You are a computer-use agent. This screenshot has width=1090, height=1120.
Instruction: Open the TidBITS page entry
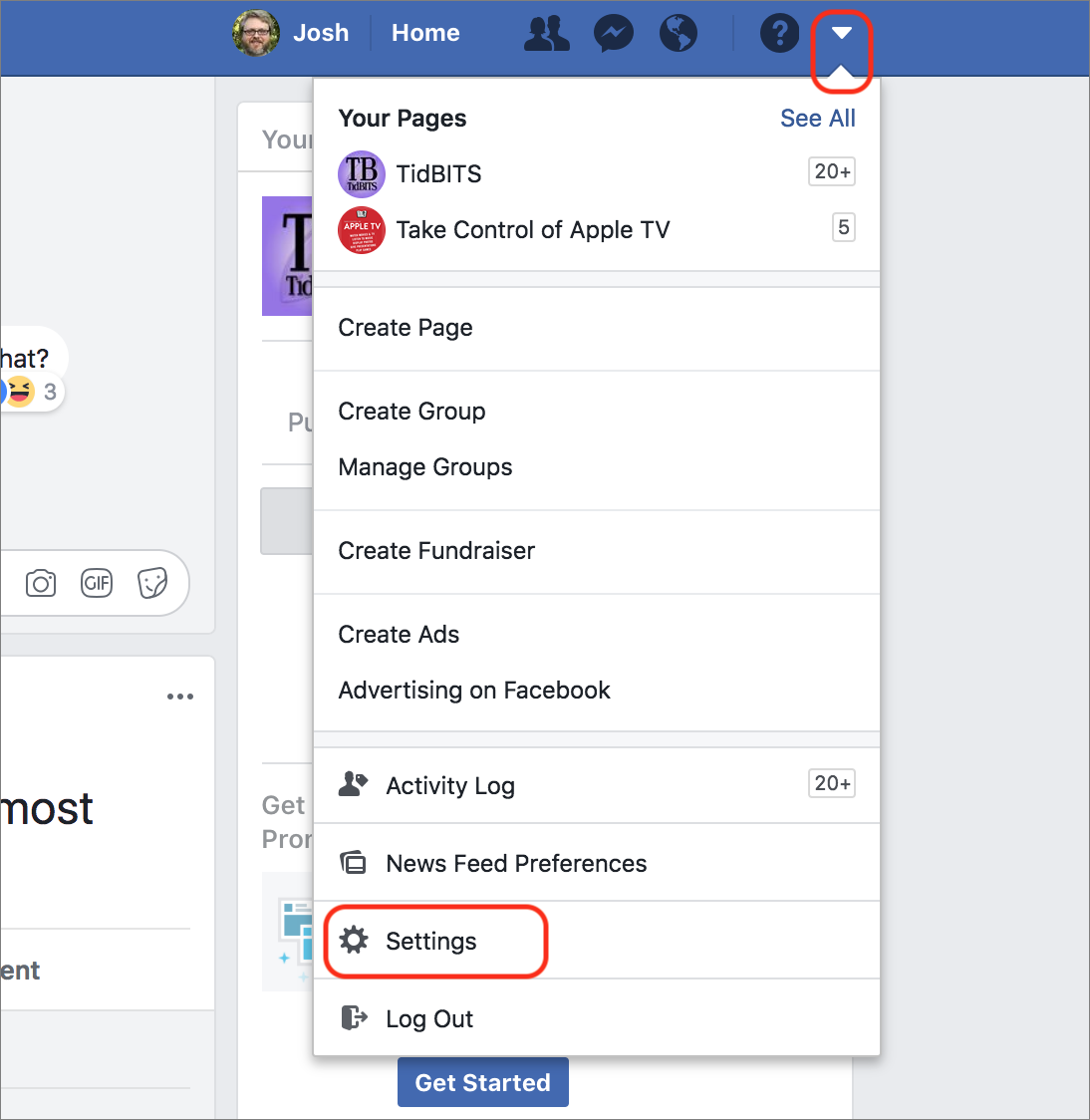pos(597,173)
